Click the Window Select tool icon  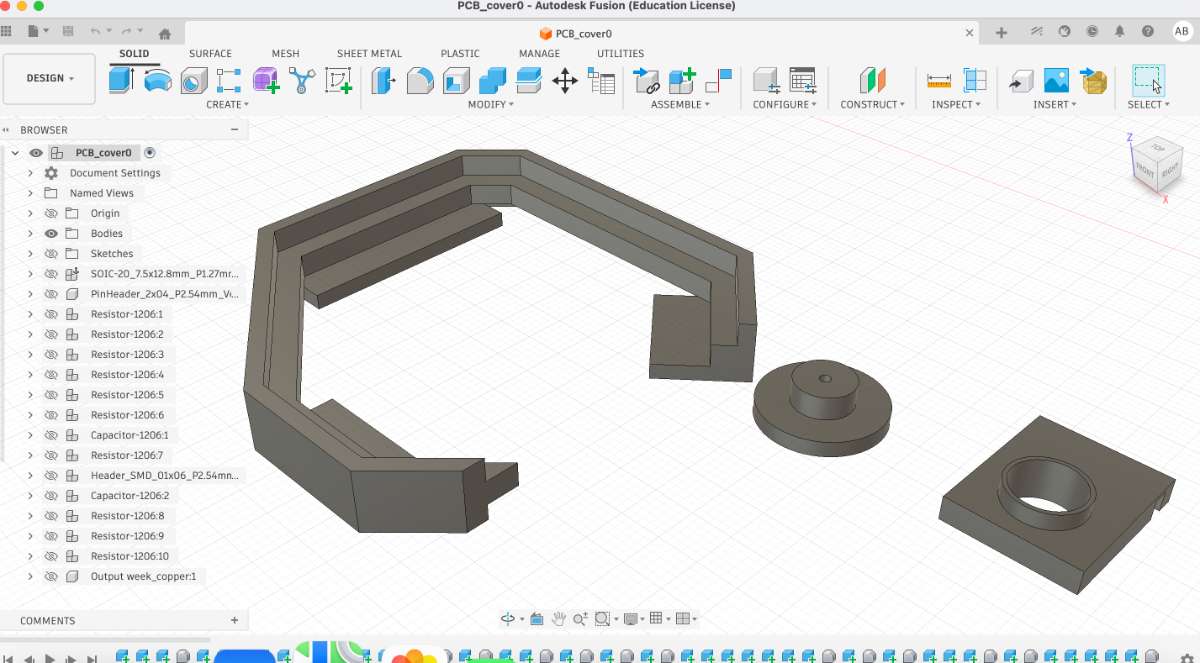pyautogui.click(x=1148, y=80)
